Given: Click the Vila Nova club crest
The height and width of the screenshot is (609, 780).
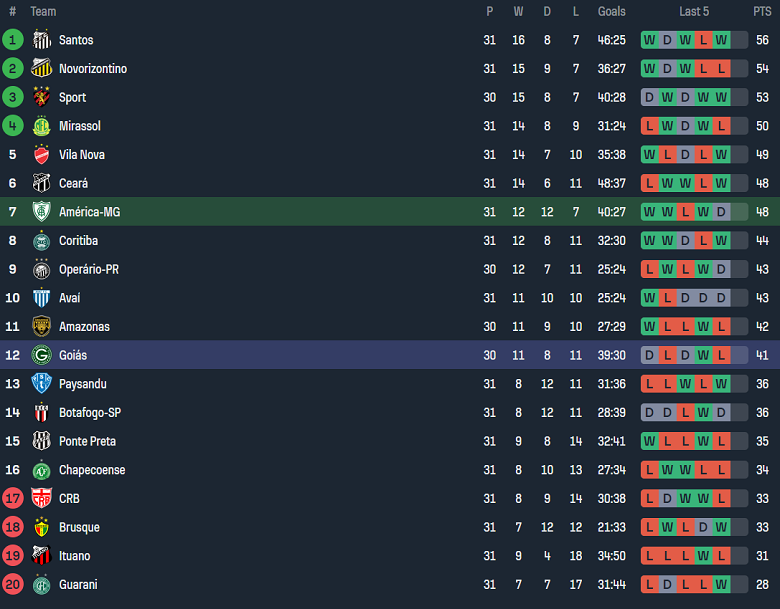Looking at the screenshot, I should pyautogui.click(x=41, y=155).
